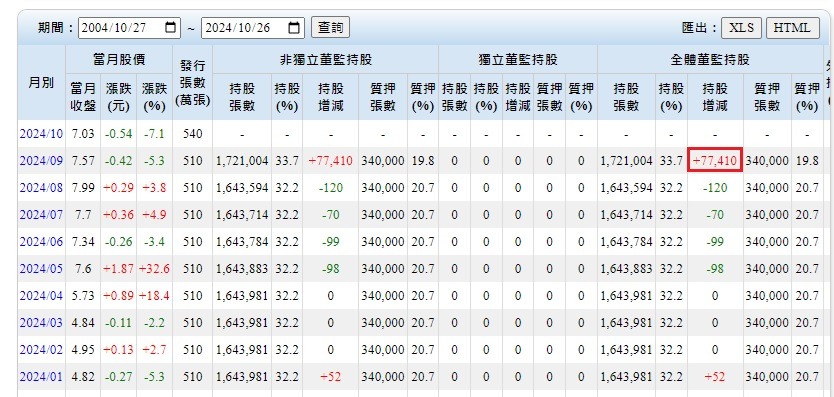This screenshot has width=834, height=397.
Task: Select 非獨立董監 holdings 1,643,883 in 2024/05 row
Action: 242,269
